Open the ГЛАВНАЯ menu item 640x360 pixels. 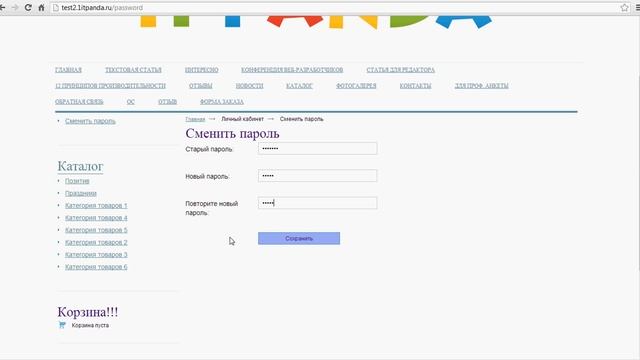(68, 70)
